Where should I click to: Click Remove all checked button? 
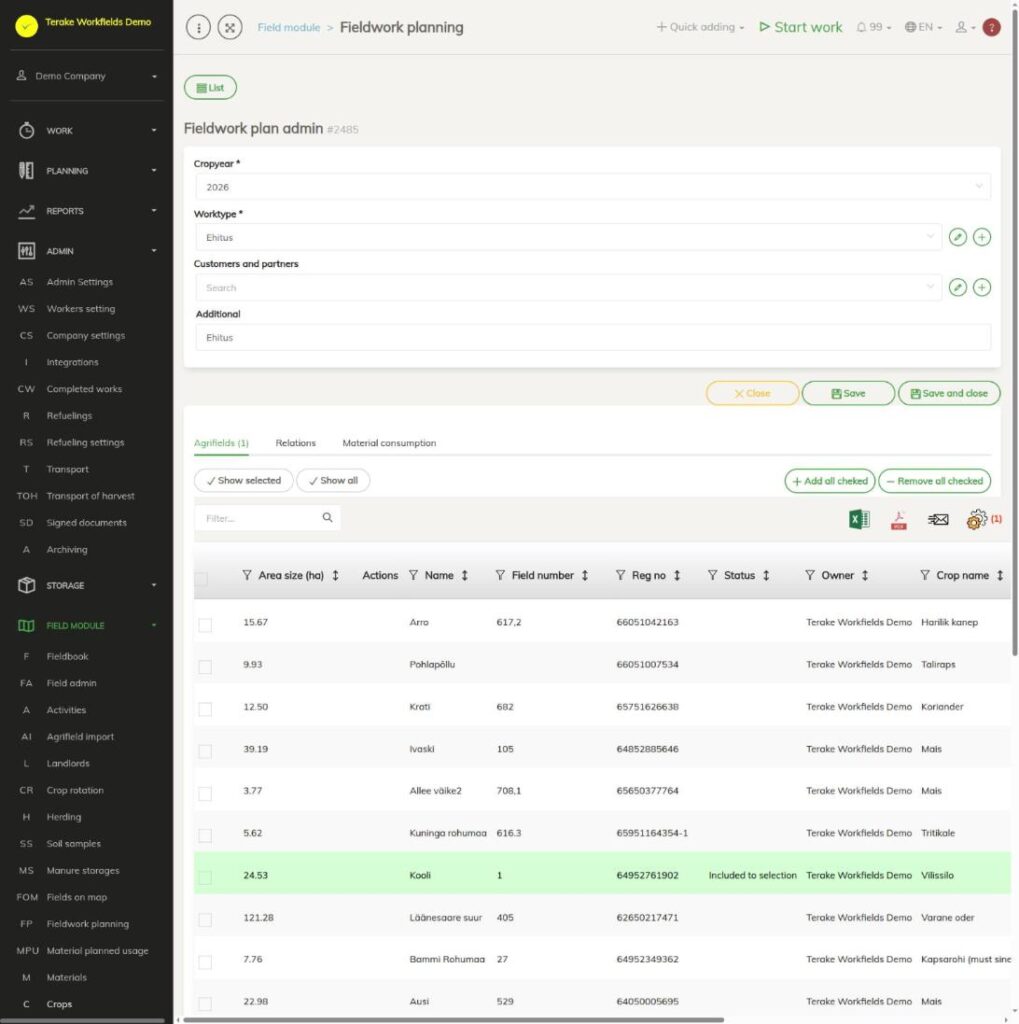coord(934,481)
